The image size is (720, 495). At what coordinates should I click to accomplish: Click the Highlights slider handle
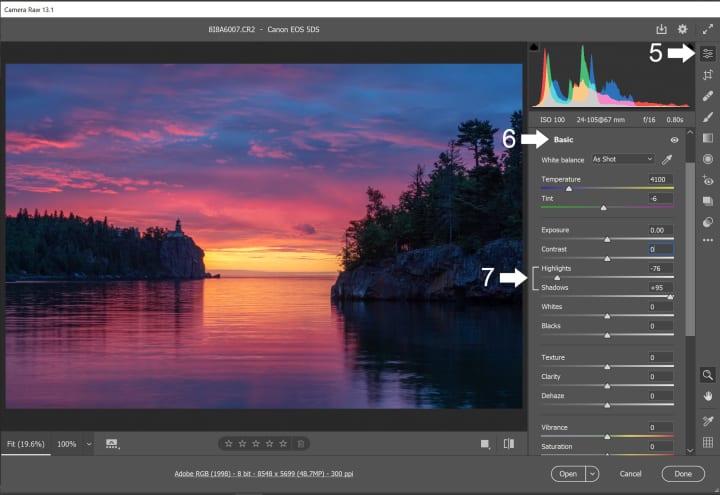558,277
